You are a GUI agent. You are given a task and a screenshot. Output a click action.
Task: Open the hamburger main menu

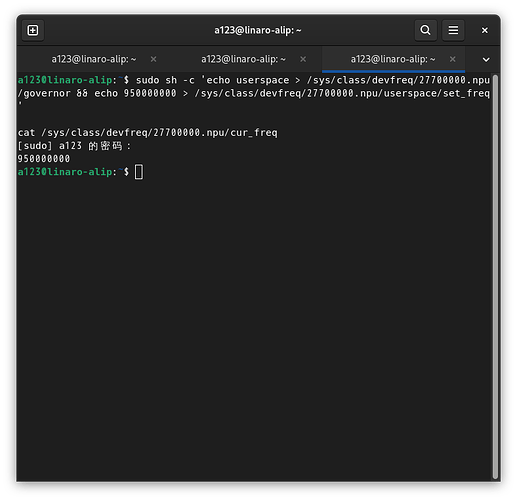(x=453, y=30)
